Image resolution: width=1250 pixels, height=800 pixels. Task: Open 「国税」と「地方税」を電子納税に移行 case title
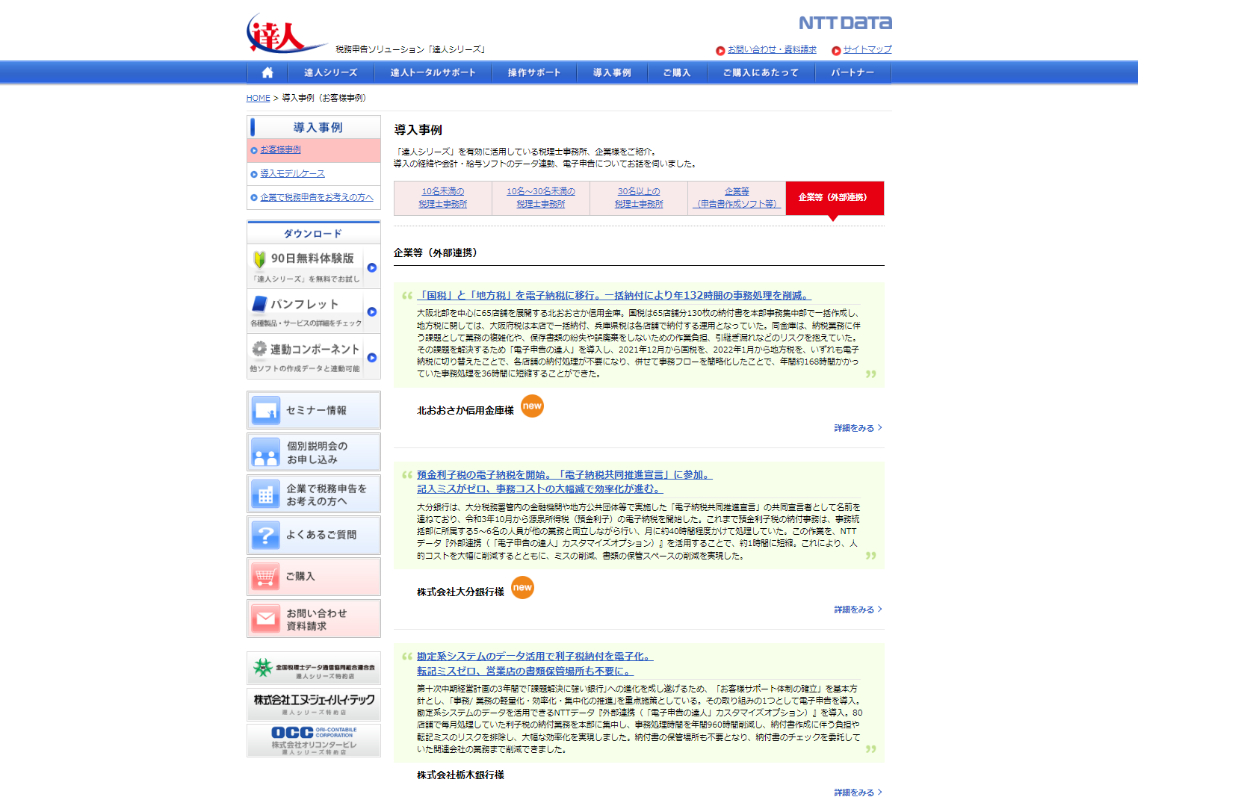pos(615,296)
